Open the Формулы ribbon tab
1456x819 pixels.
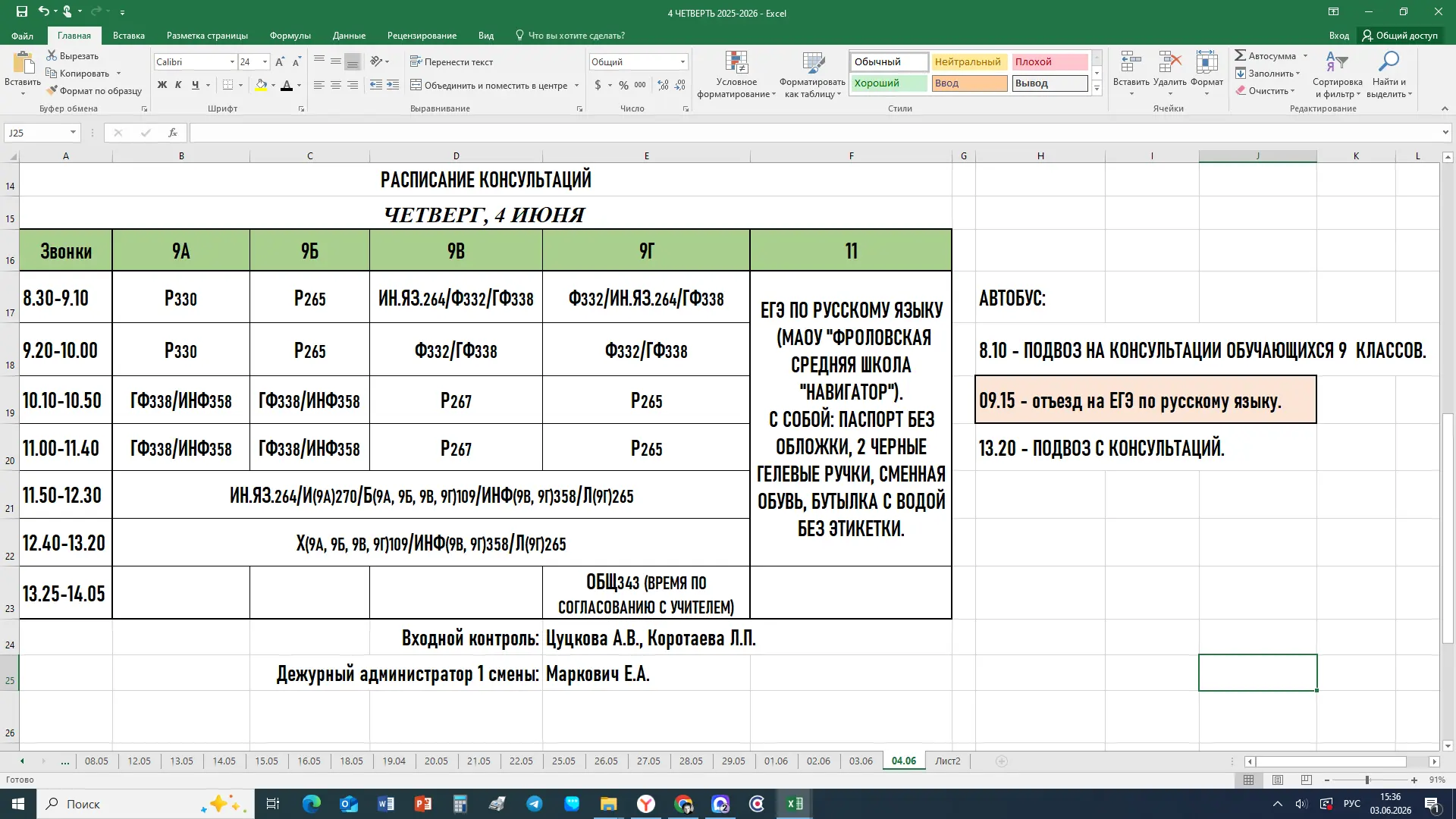[290, 36]
